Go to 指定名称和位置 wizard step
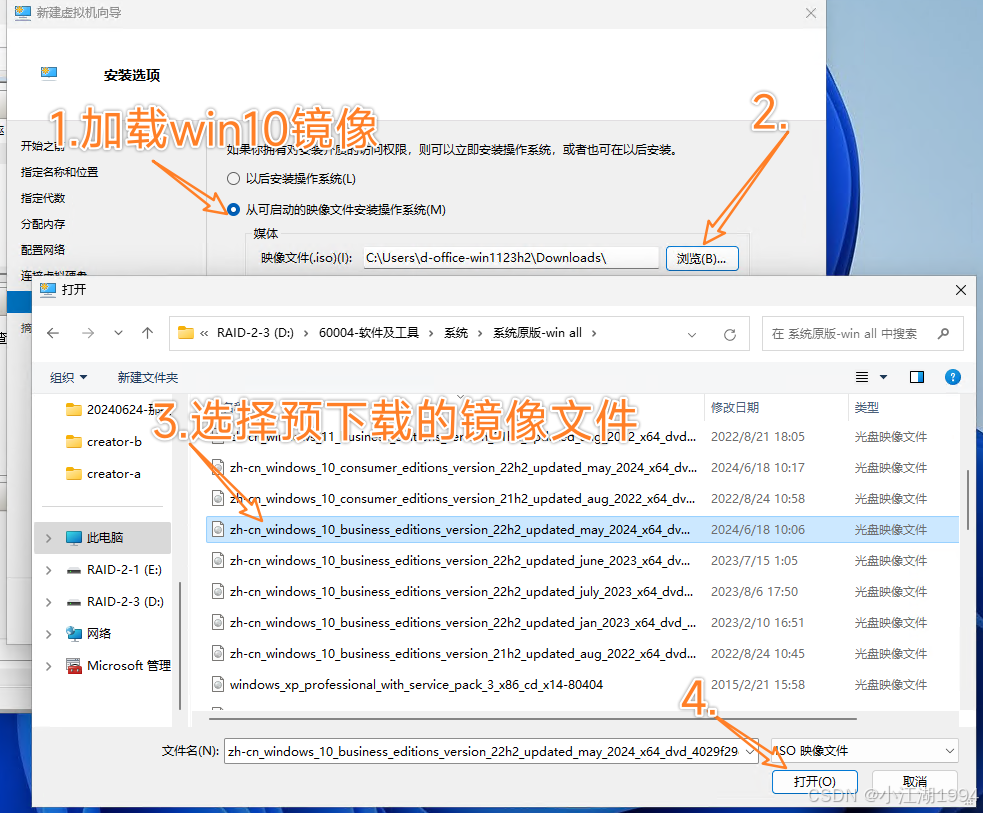983x813 pixels. pyautogui.click(x=60, y=172)
